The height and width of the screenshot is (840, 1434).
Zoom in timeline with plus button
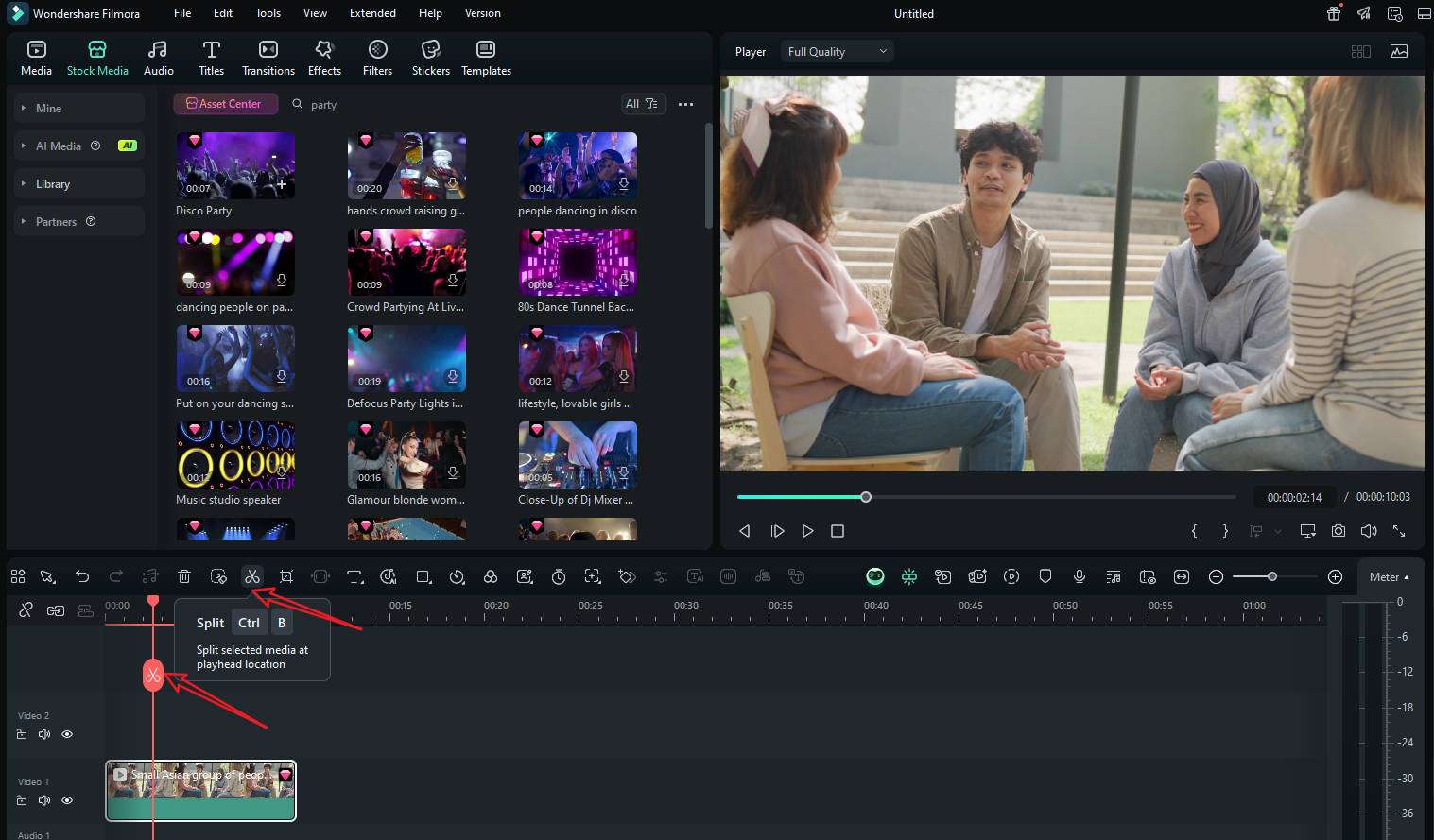[1335, 576]
